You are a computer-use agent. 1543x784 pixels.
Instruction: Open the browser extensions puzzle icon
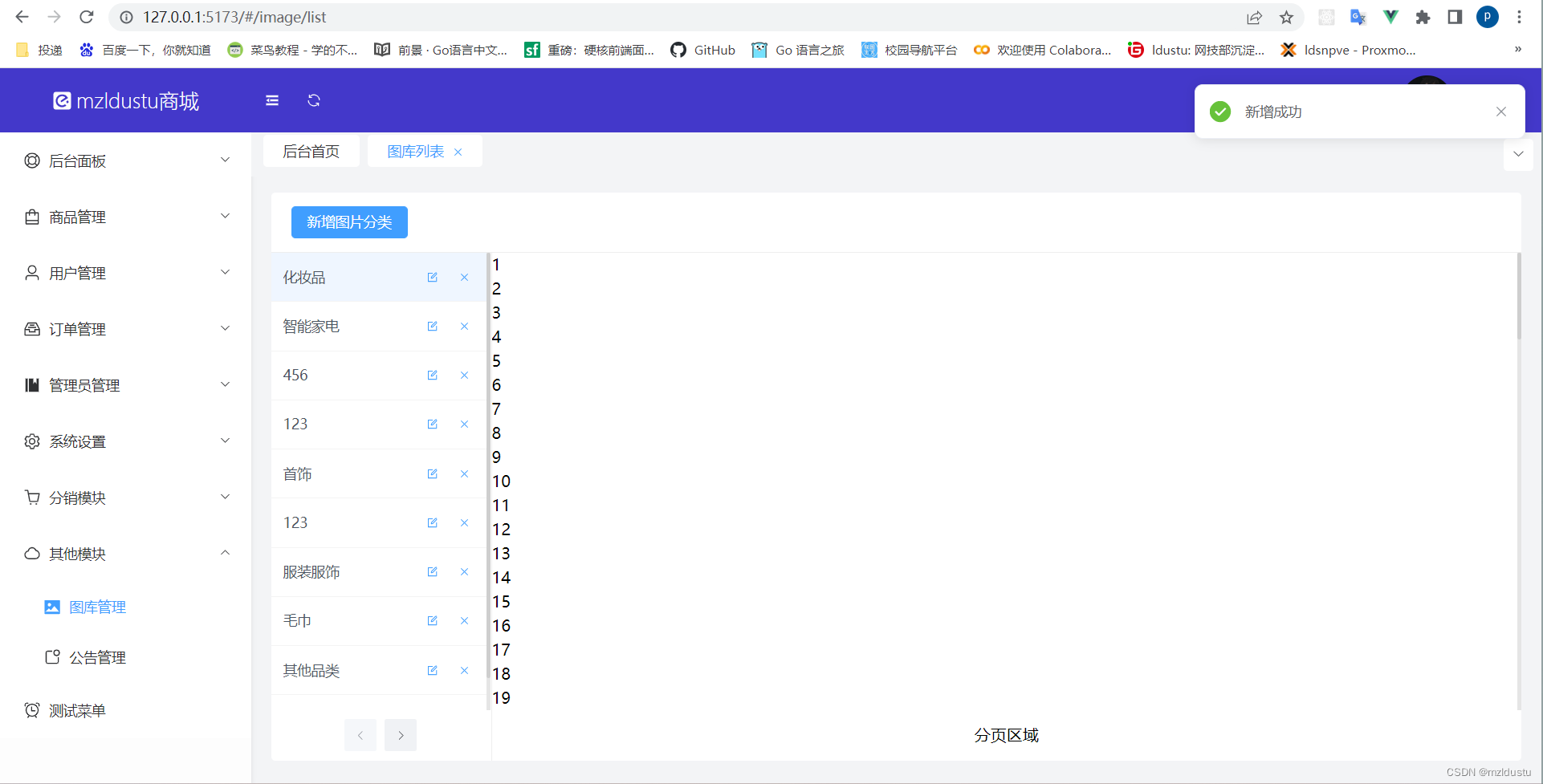1423,17
